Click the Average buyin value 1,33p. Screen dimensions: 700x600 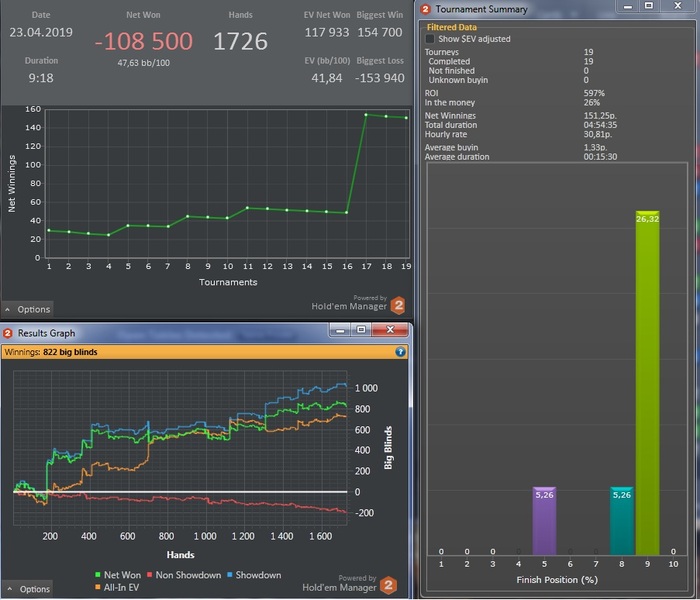tap(596, 147)
